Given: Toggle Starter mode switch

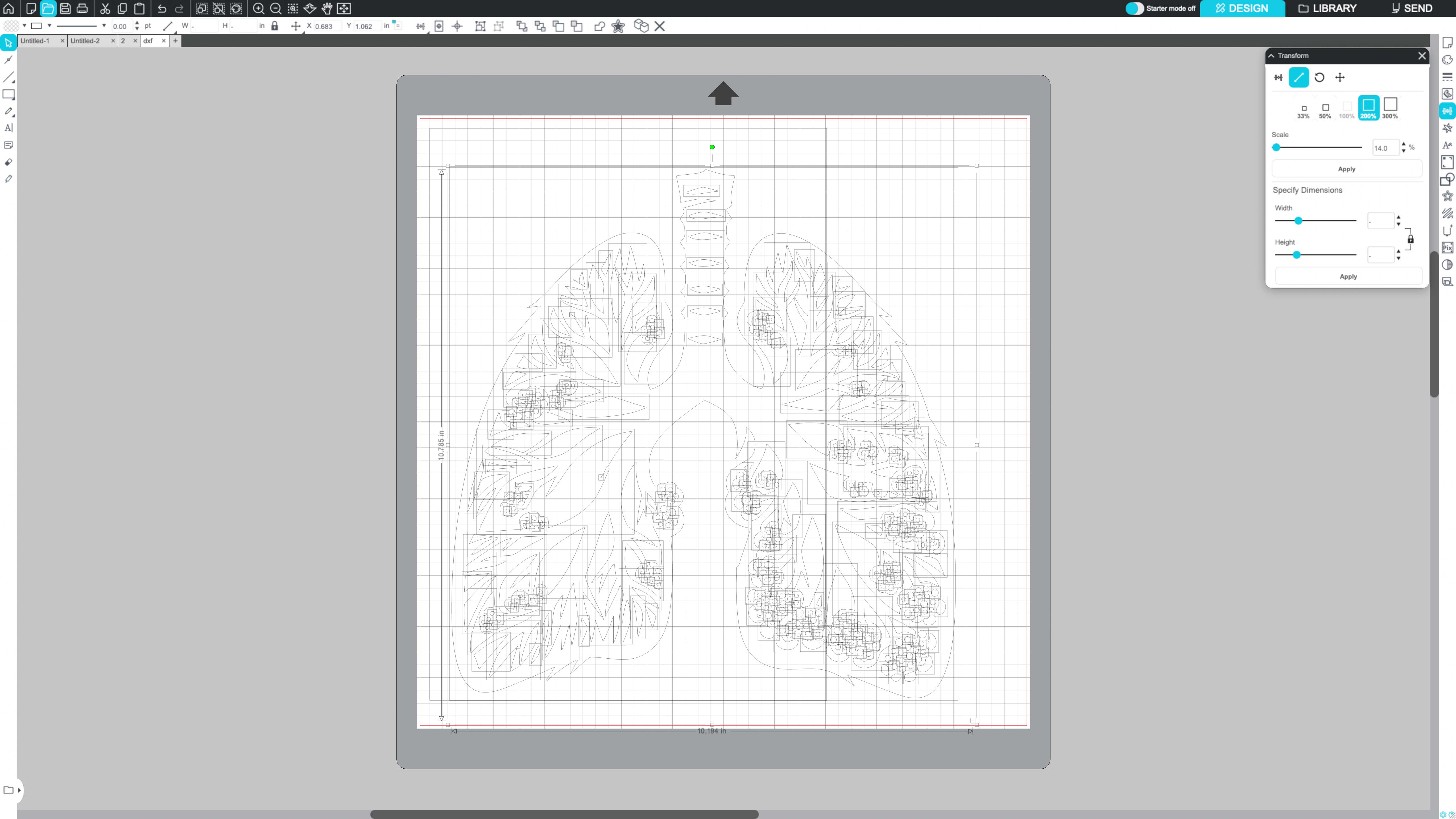Looking at the screenshot, I should tap(1134, 9).
